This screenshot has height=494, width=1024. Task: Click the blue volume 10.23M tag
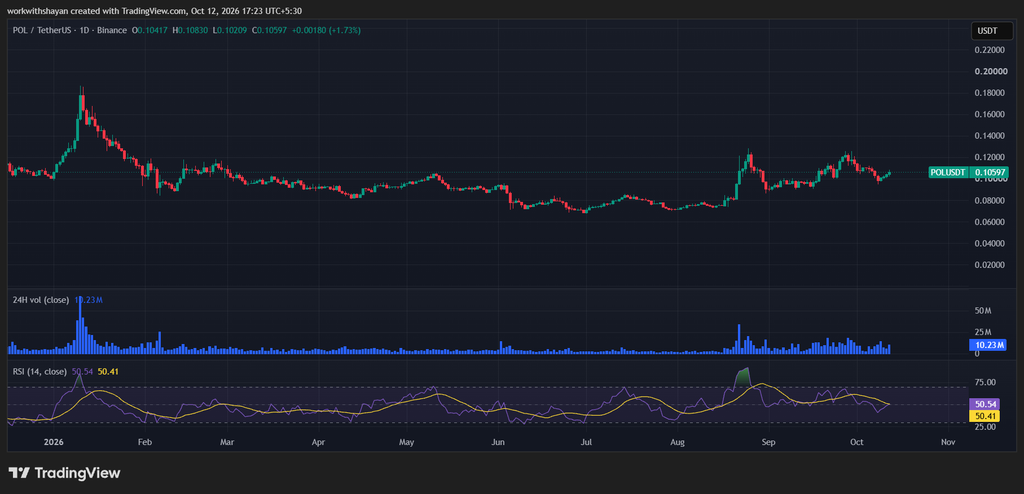tap(988, 344)
